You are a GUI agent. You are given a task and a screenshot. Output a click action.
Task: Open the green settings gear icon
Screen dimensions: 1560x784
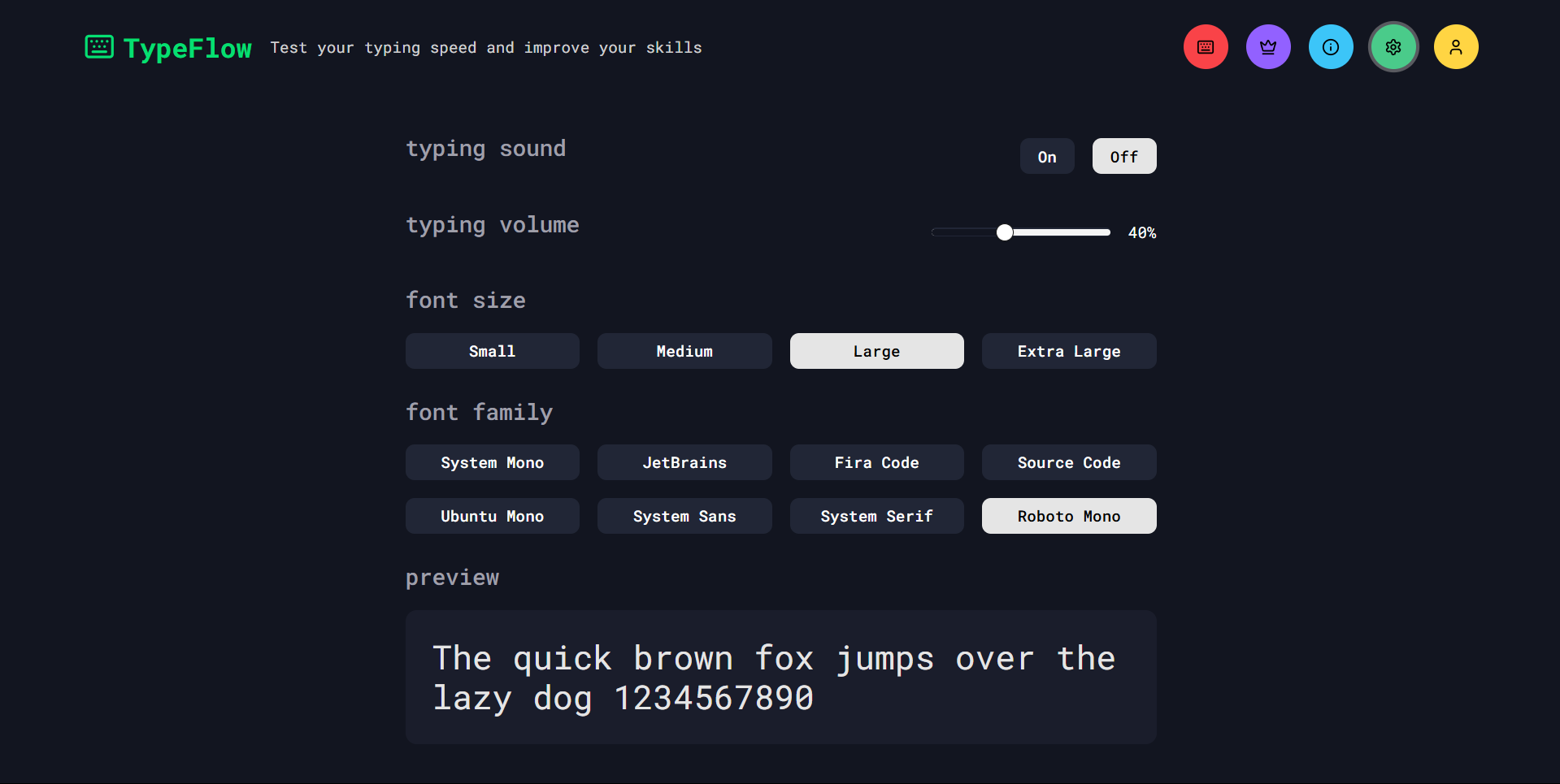pyautogui.click(x=1393, y=47)
